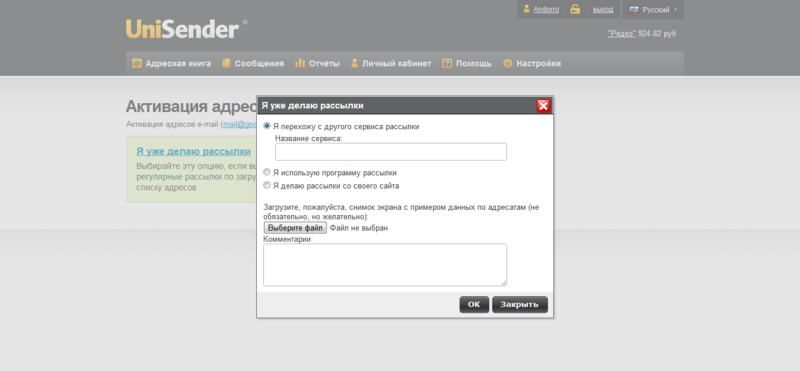The height and width of the screenshot is (371, 800).
Task: Click the 'Файл не выбран' text
Action: click(x=359, y=228)
